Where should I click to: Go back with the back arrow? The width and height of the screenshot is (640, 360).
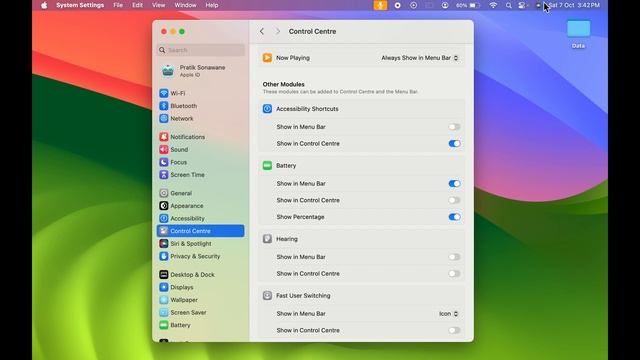[x=262, y=31]
